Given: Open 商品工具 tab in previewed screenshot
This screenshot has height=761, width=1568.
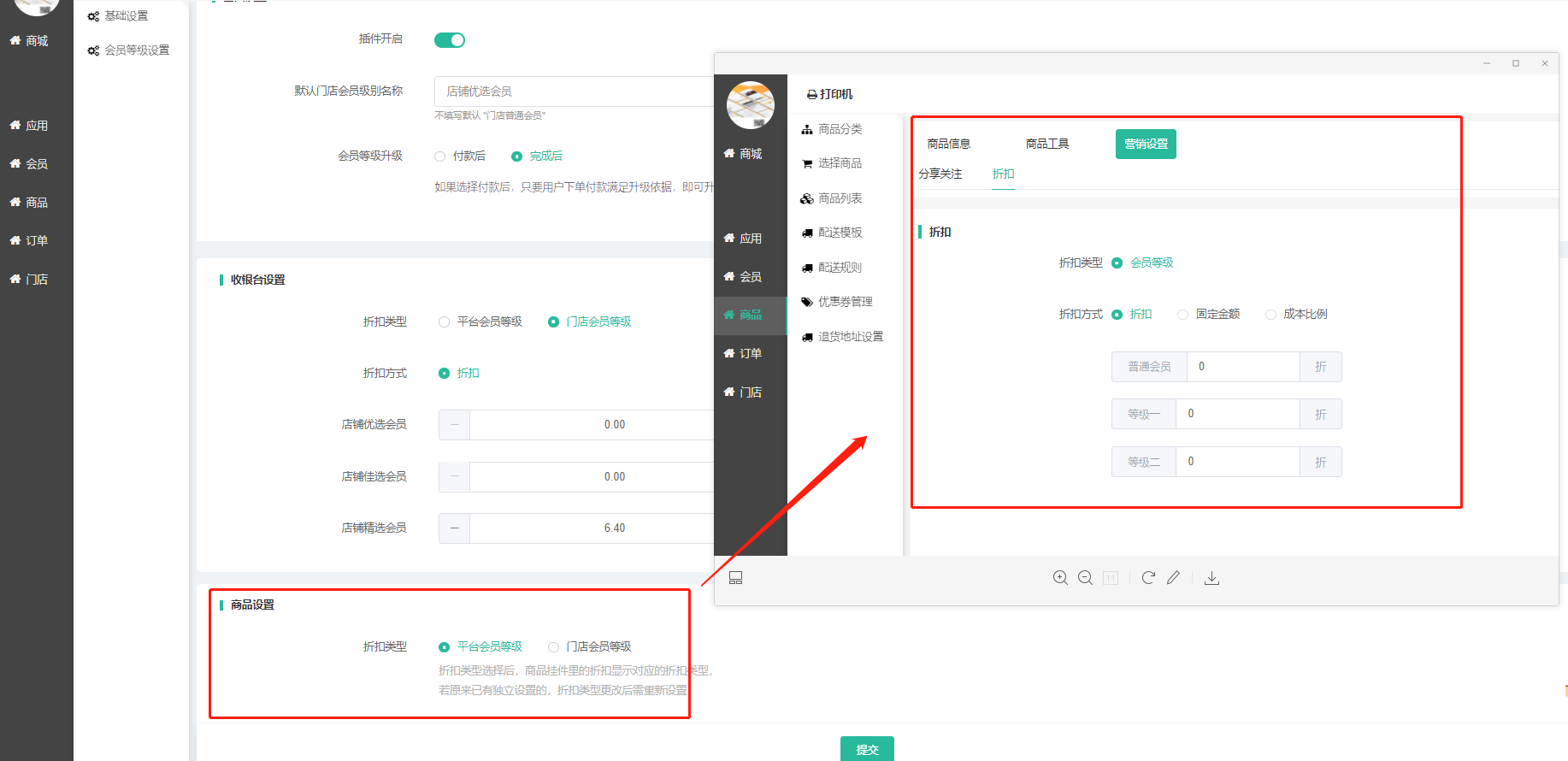Looking at the screenshot, I should coord(1047,145).
